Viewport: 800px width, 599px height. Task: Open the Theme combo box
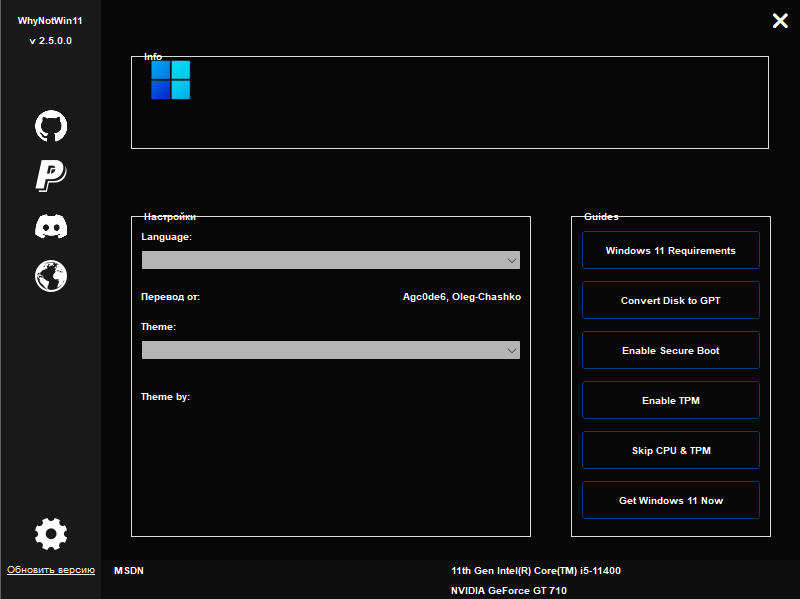pyautogui.click(x=331, y=350)
